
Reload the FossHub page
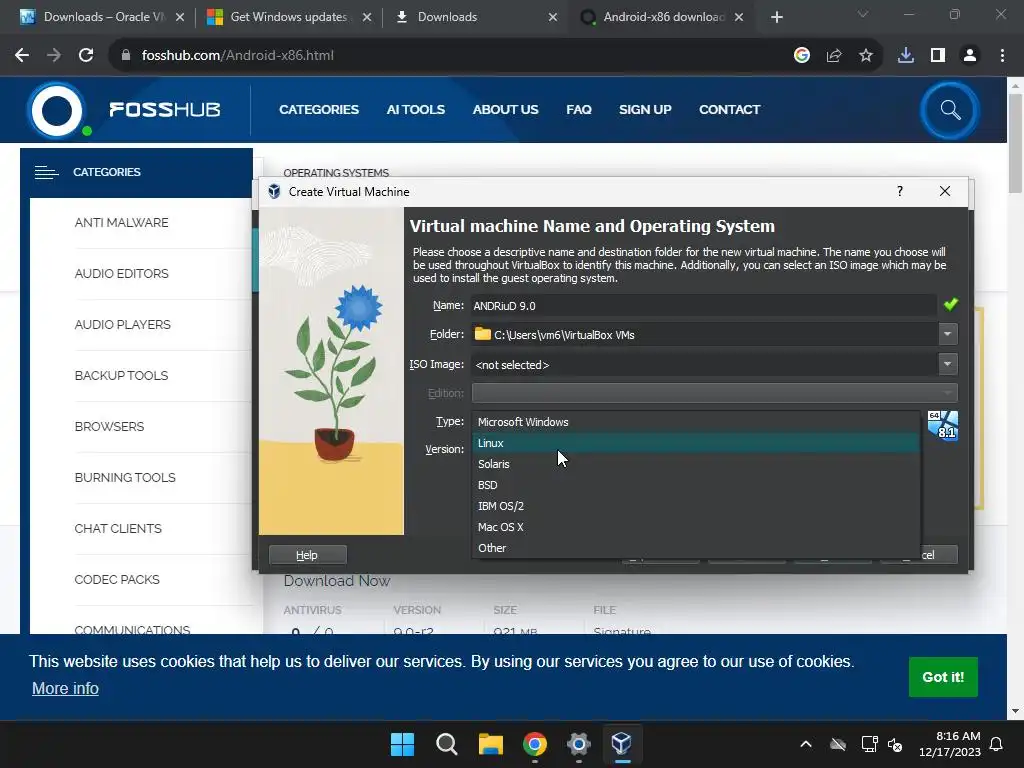(x=86, y=56)
